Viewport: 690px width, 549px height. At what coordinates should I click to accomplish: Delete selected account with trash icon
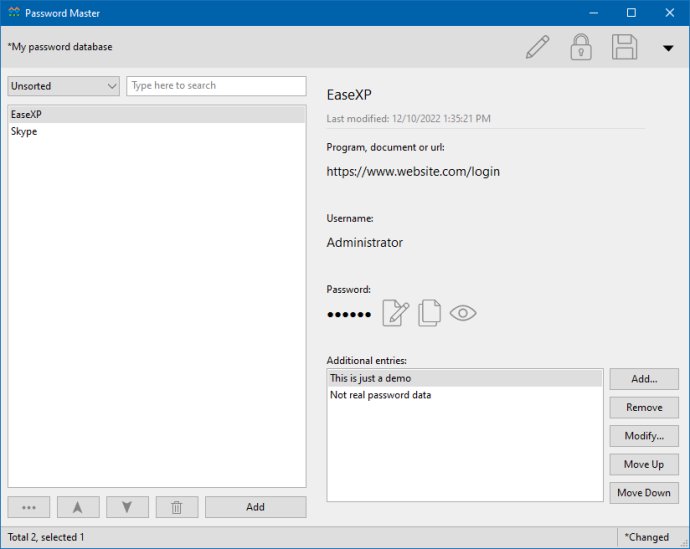177,507
